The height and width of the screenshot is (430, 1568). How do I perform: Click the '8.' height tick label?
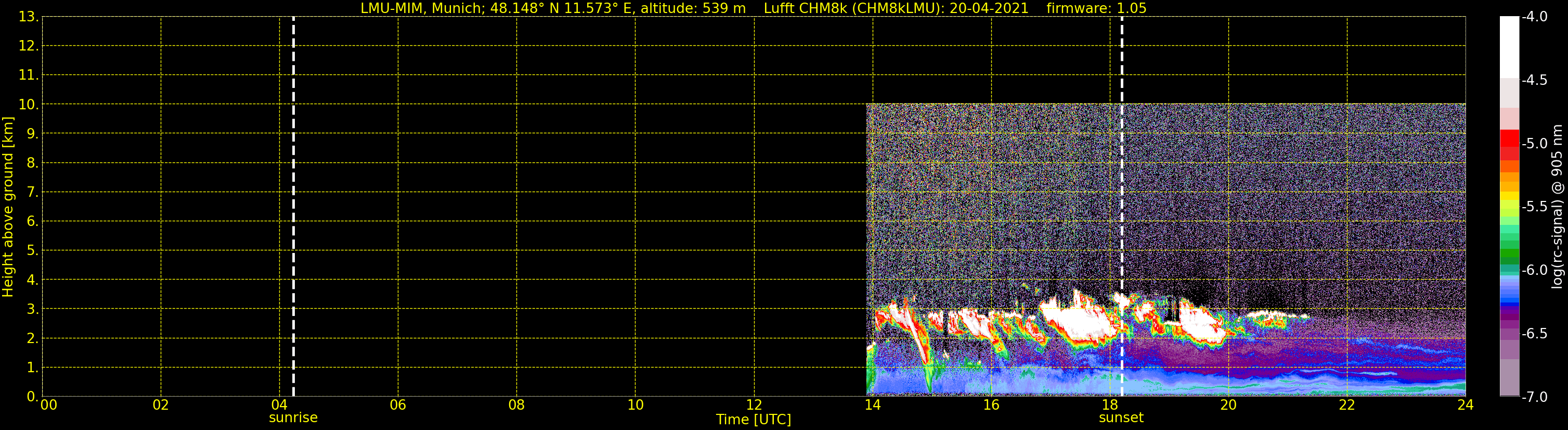pos(32,162)
